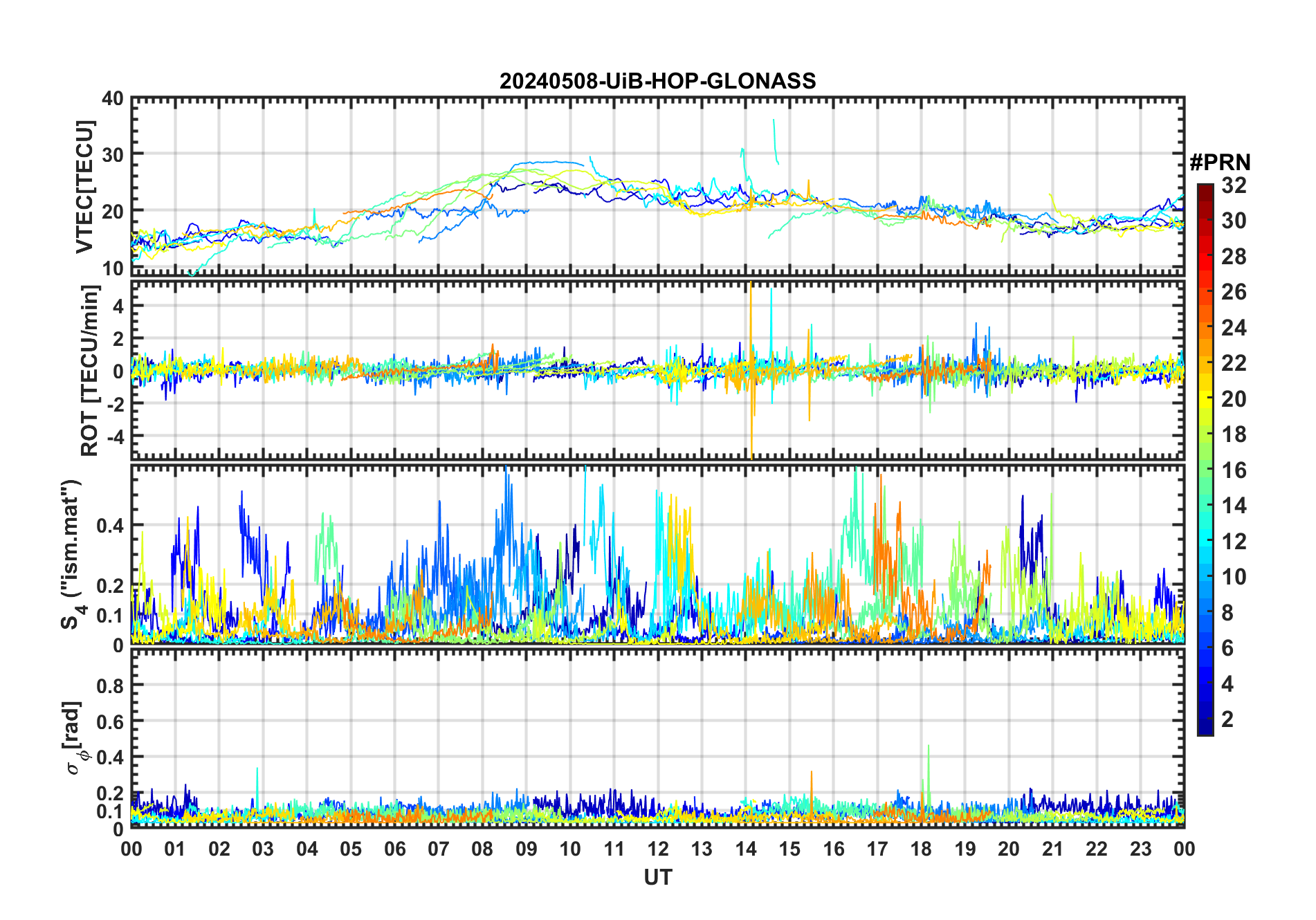Image resolution: width=1316 pixels, height=920 pixels.
Task: Click the colorbar tick label 22
Action: (1234, 362)
